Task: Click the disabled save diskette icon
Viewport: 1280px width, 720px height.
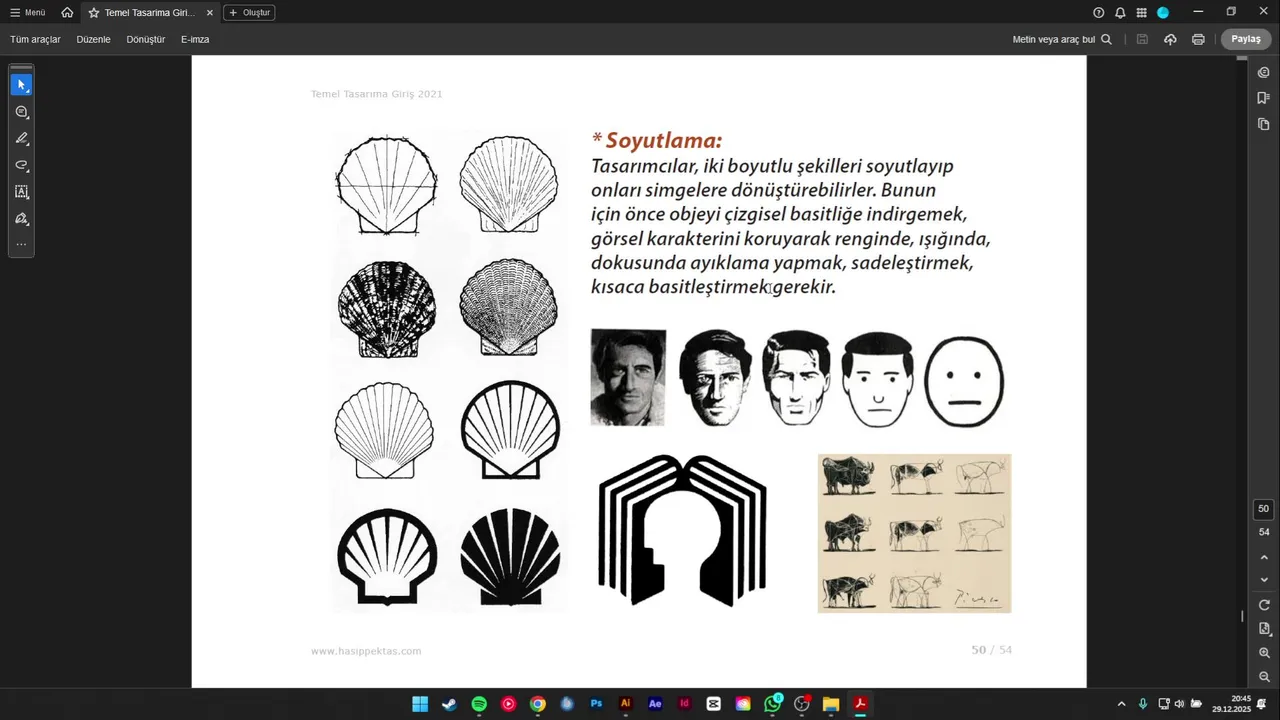Action: [x=1142, y=39]
